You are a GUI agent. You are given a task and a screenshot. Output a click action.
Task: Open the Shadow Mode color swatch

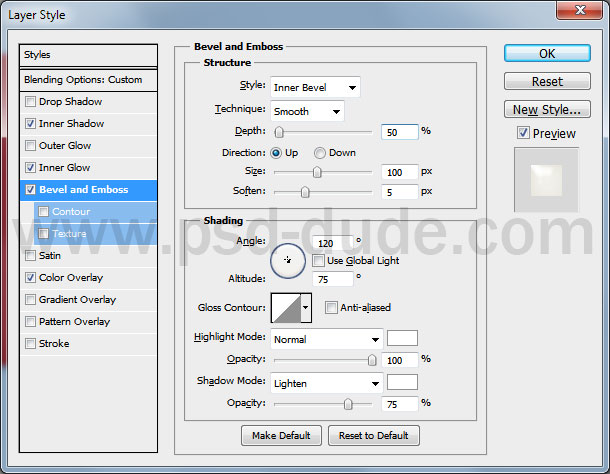pos(402,382)
